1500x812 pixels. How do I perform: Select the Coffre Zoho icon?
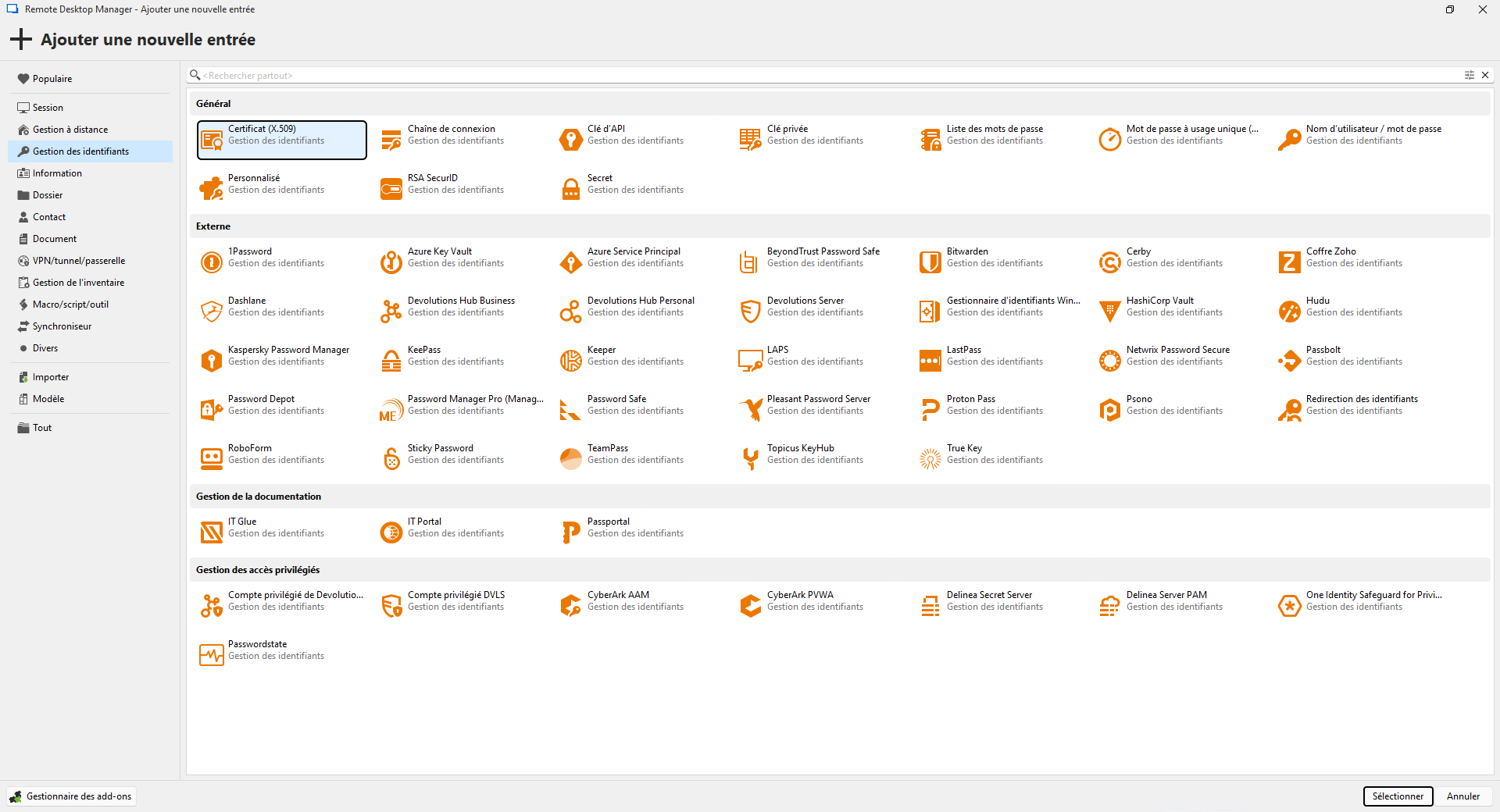pos(1290,262)
